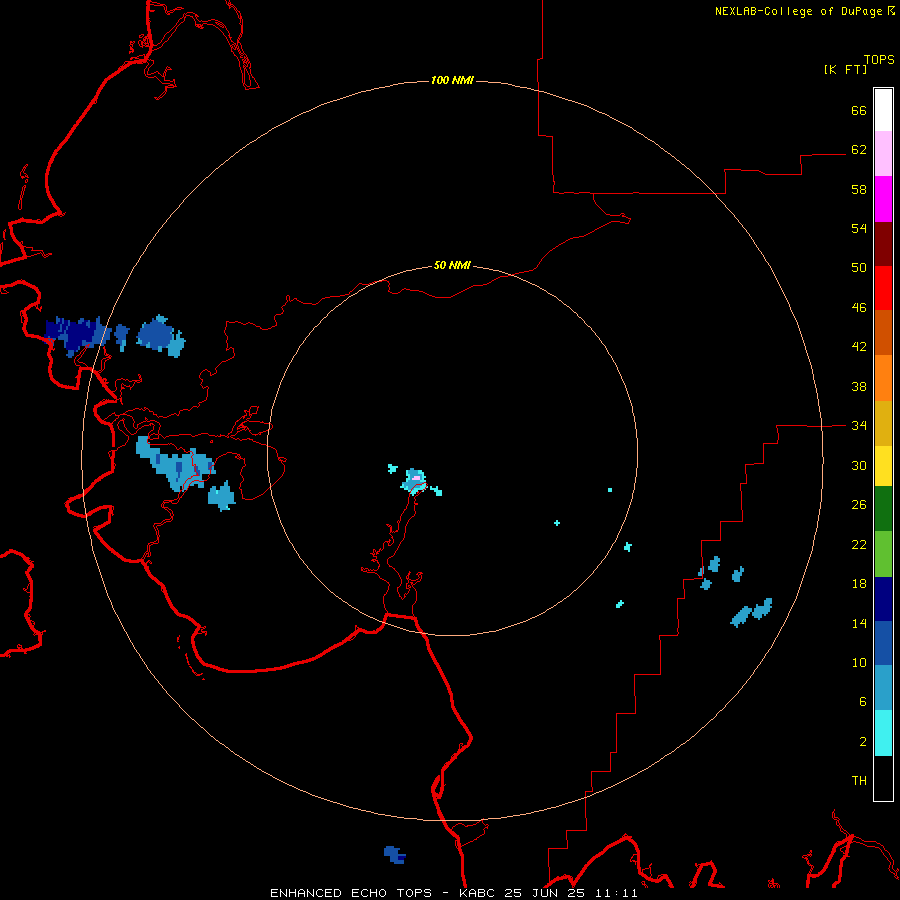Click the orange legend swatch between 42 and 38
900x900 pixels.
tap(883, 377)
